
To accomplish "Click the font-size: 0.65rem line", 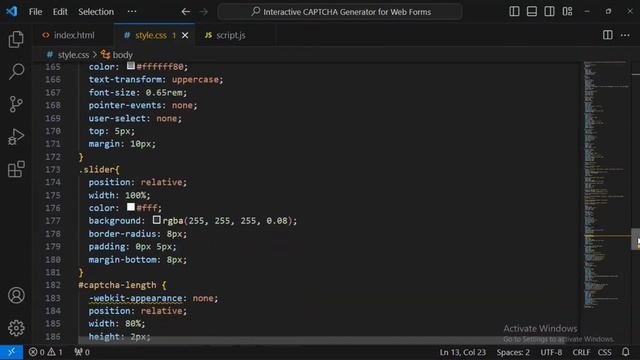I will [x=138, y=93].
